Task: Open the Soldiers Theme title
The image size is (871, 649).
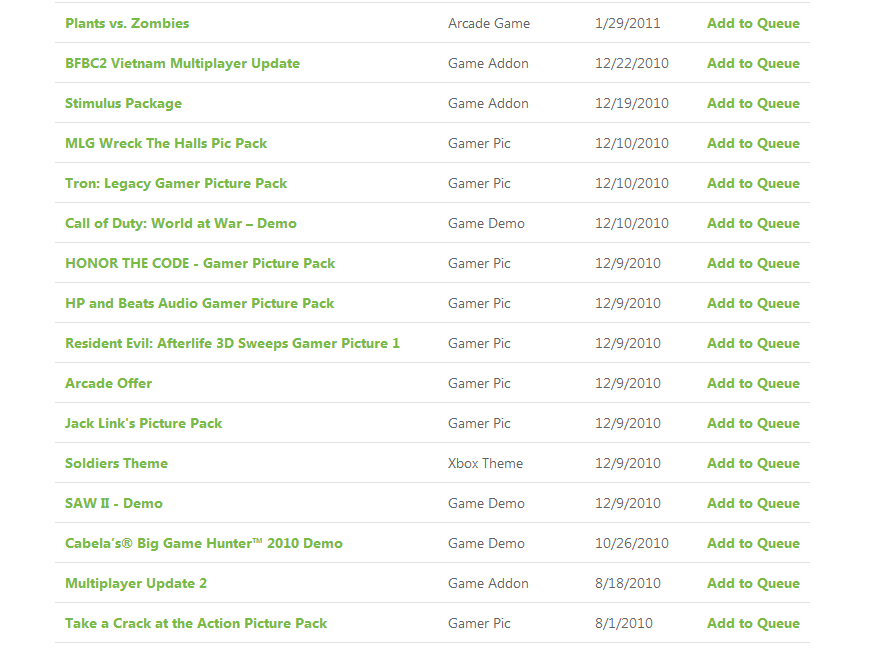Action: click(x=116, y=463)
